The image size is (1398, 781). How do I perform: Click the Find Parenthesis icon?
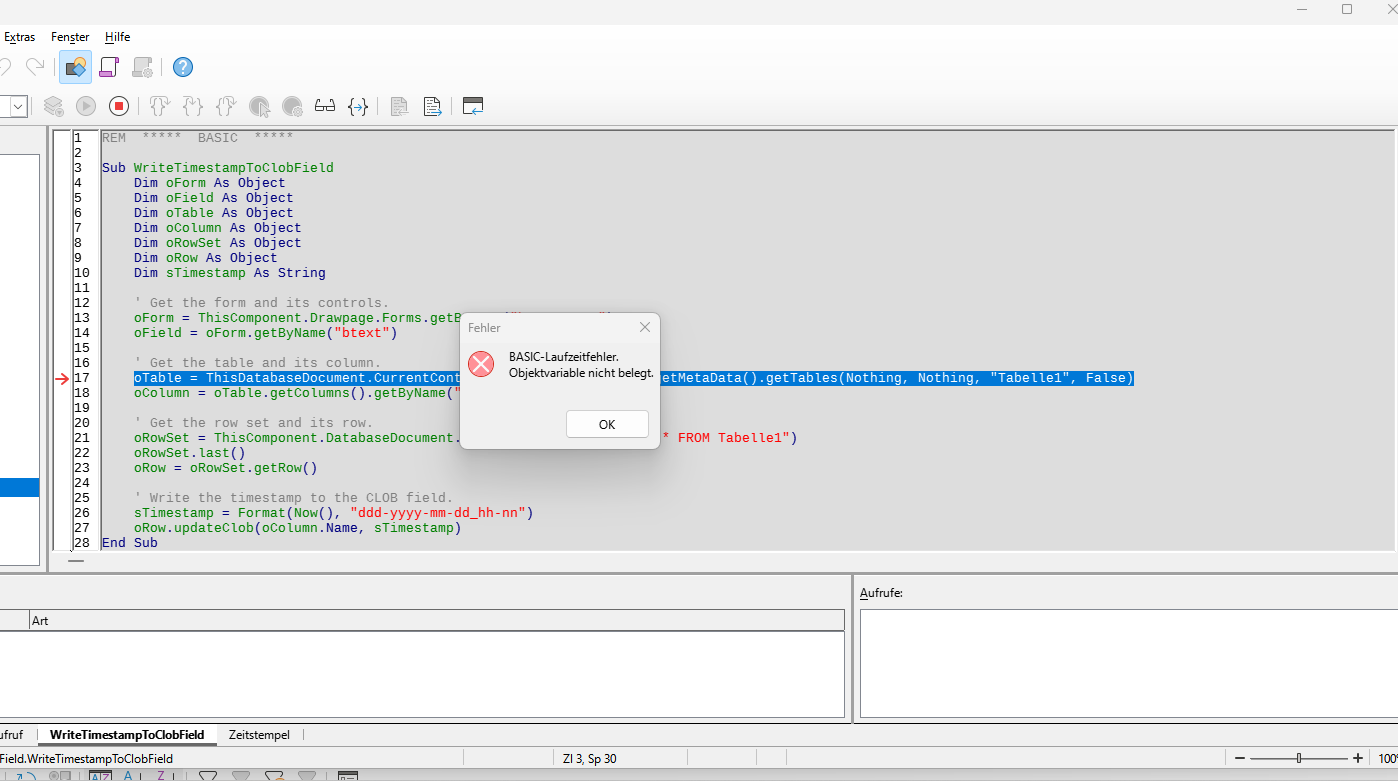click(358, 106)
